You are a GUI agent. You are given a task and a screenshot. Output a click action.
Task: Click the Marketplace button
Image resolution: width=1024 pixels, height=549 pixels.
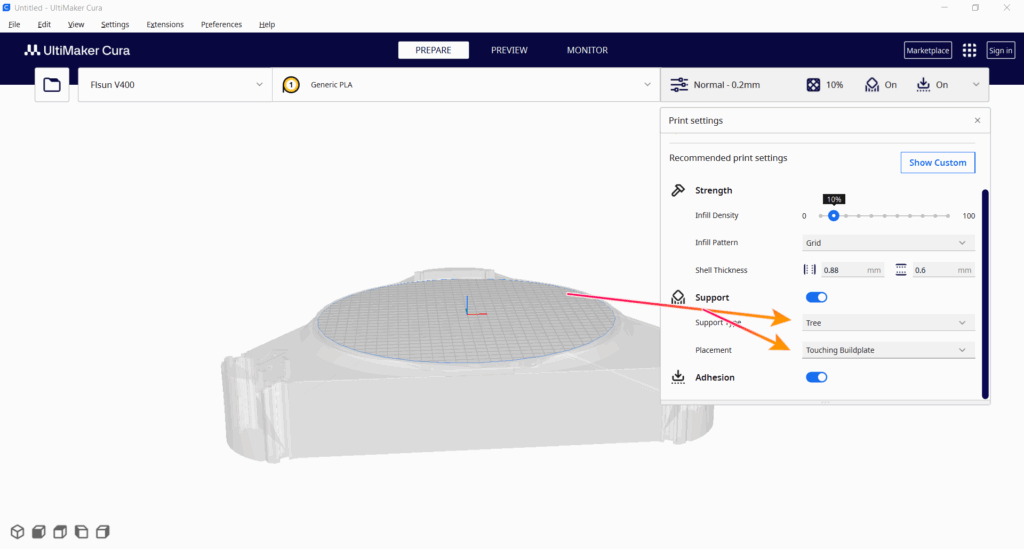click(x=927, y=50)
